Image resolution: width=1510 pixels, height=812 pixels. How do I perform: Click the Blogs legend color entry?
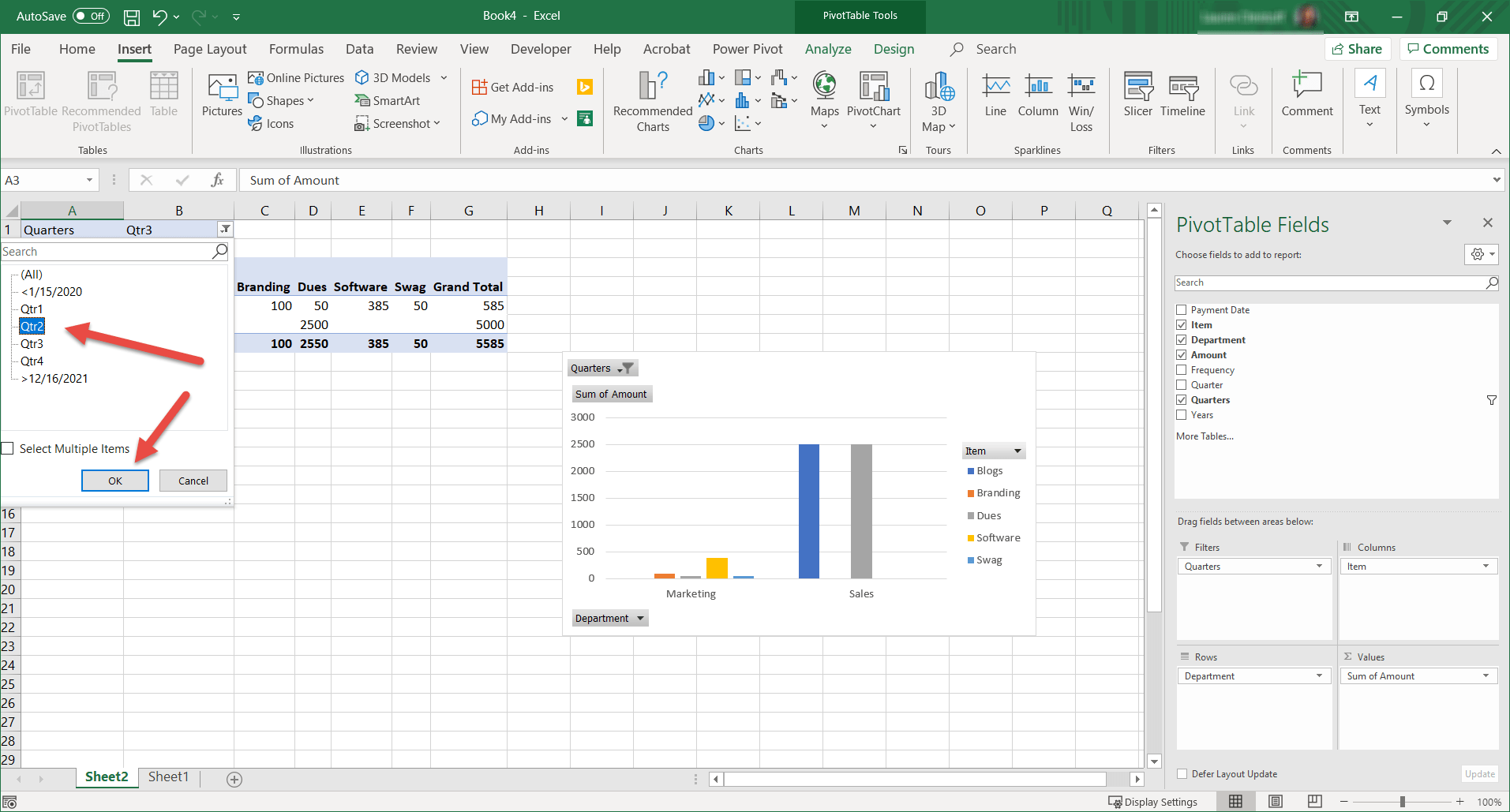971,471
